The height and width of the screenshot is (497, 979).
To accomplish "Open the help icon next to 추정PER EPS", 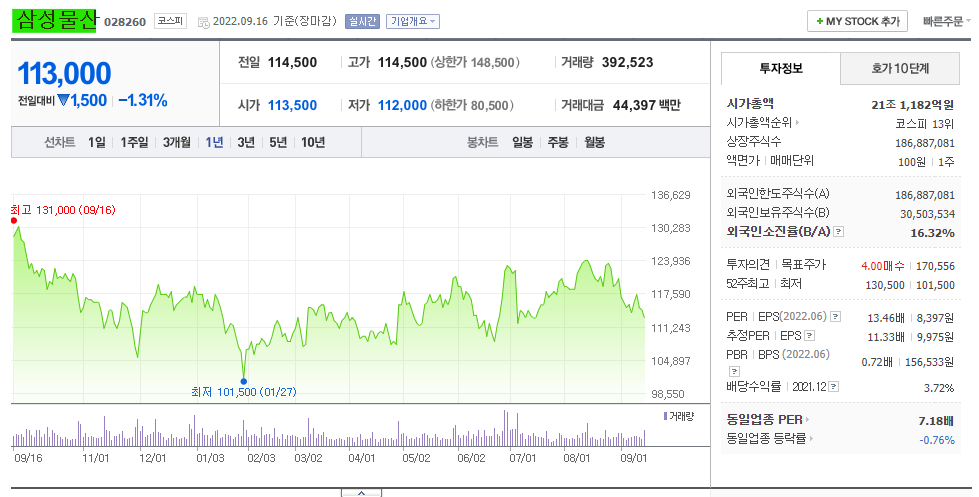I will pos(809,336).
